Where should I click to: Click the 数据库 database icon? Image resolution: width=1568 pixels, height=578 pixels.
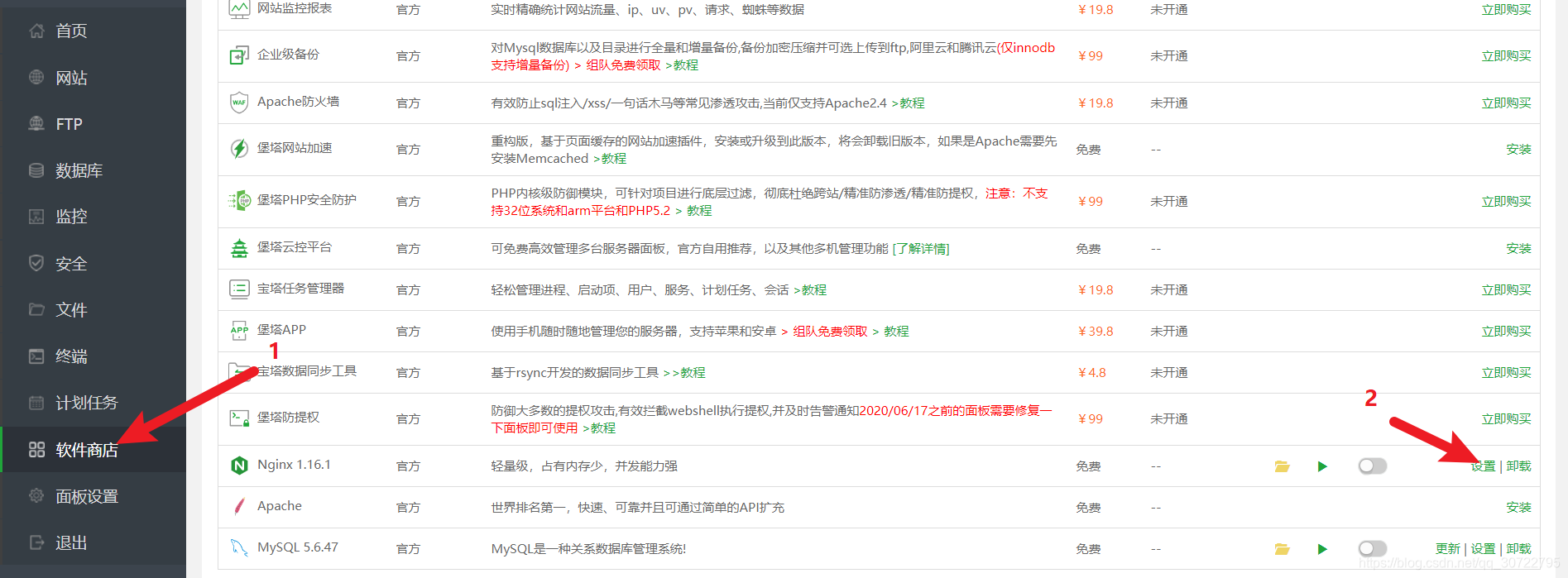pyautogui.click(x=36, y=170)
